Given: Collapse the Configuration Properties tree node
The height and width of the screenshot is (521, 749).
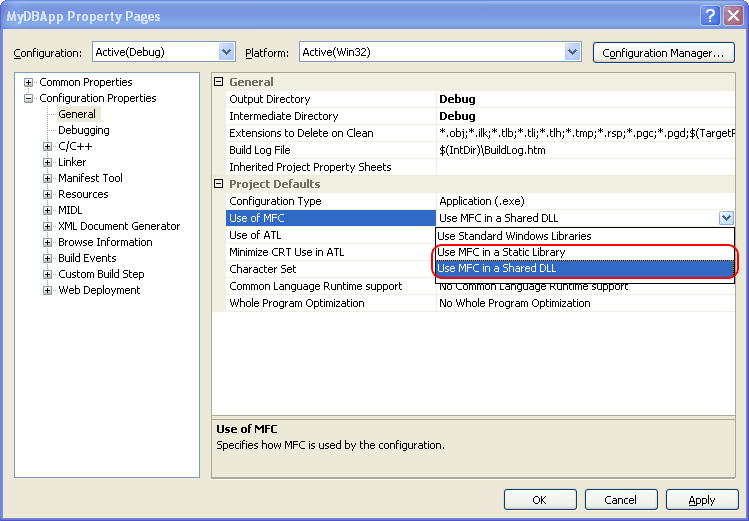Looking at the screenshot, I should 29,98.
